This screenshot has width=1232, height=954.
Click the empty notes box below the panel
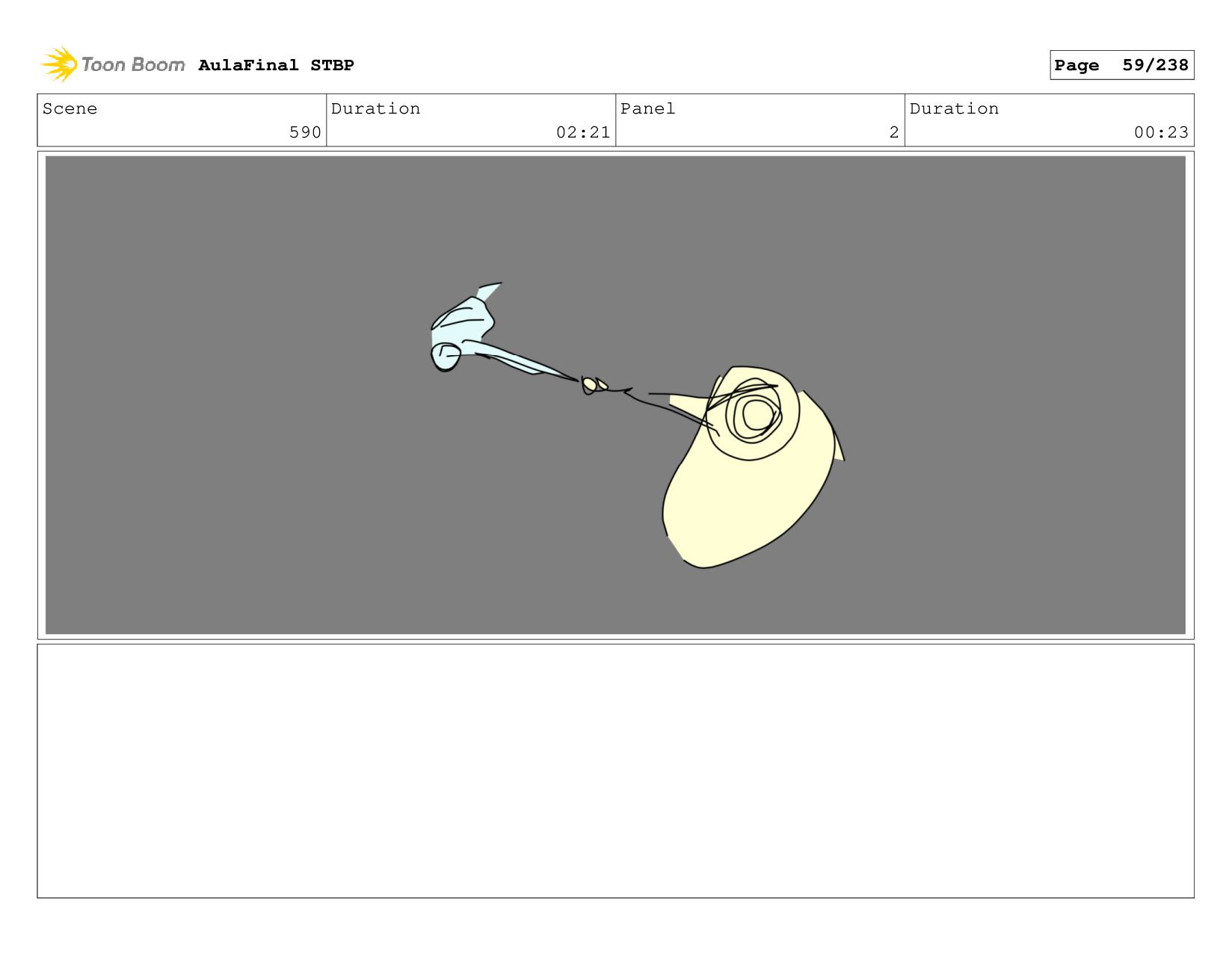(615, 771)
